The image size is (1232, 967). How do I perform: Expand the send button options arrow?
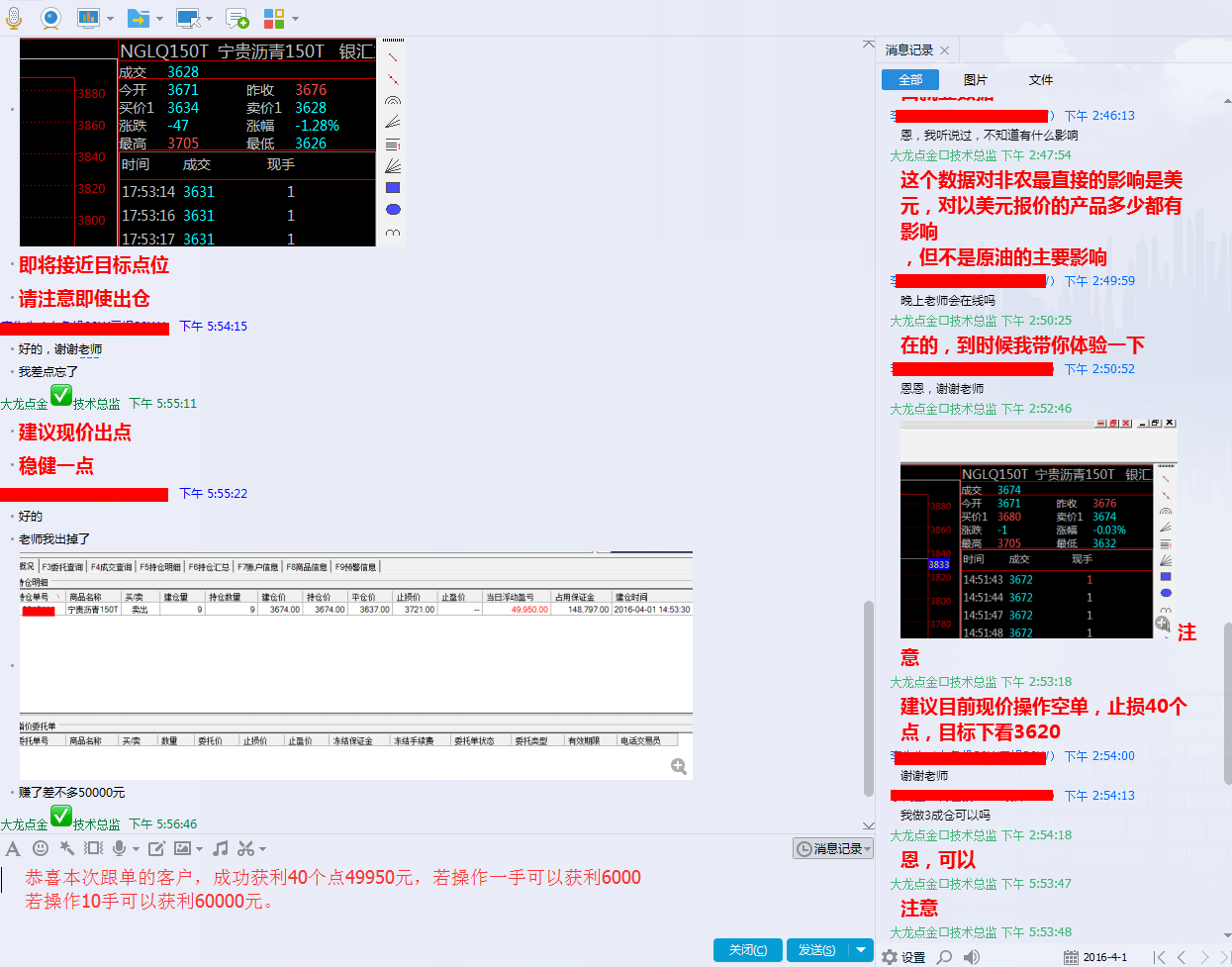861,950
